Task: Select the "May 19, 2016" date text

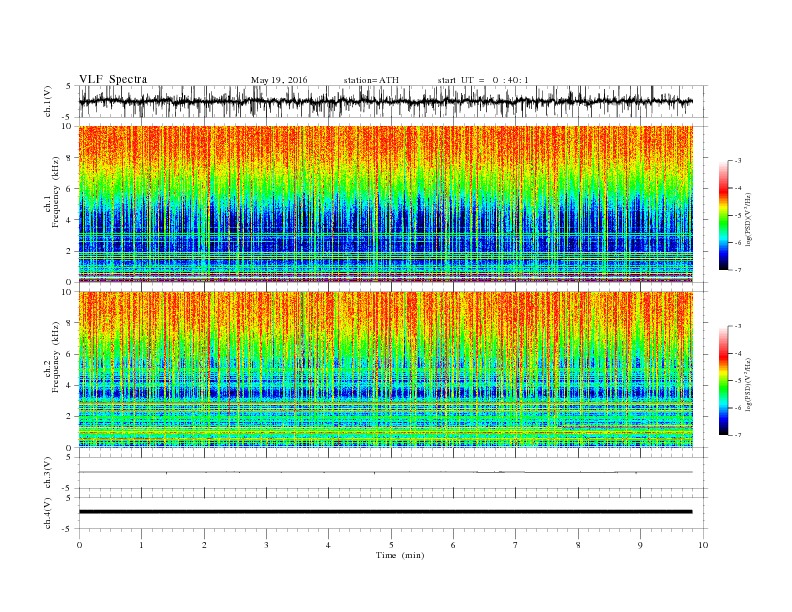Action: click(279, 80)
